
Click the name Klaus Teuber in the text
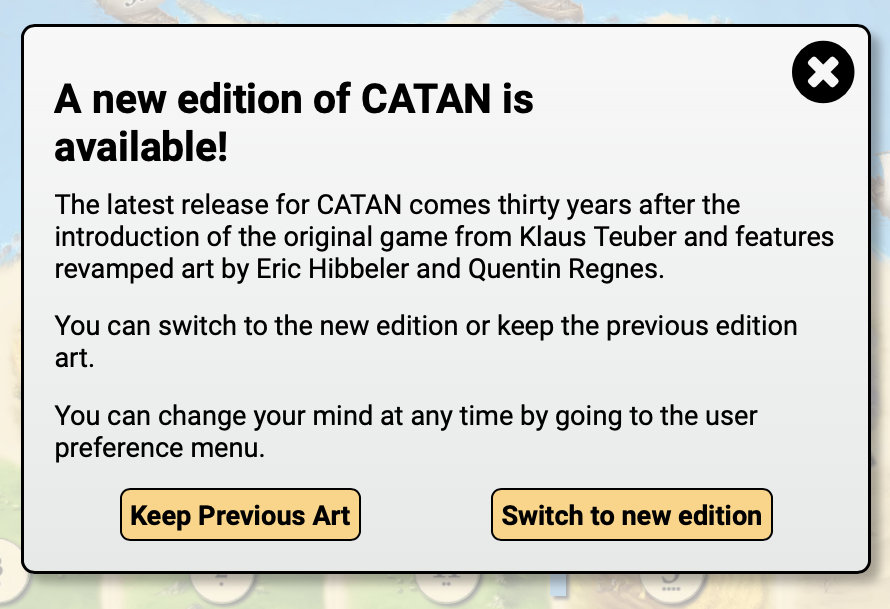point(598,237)
